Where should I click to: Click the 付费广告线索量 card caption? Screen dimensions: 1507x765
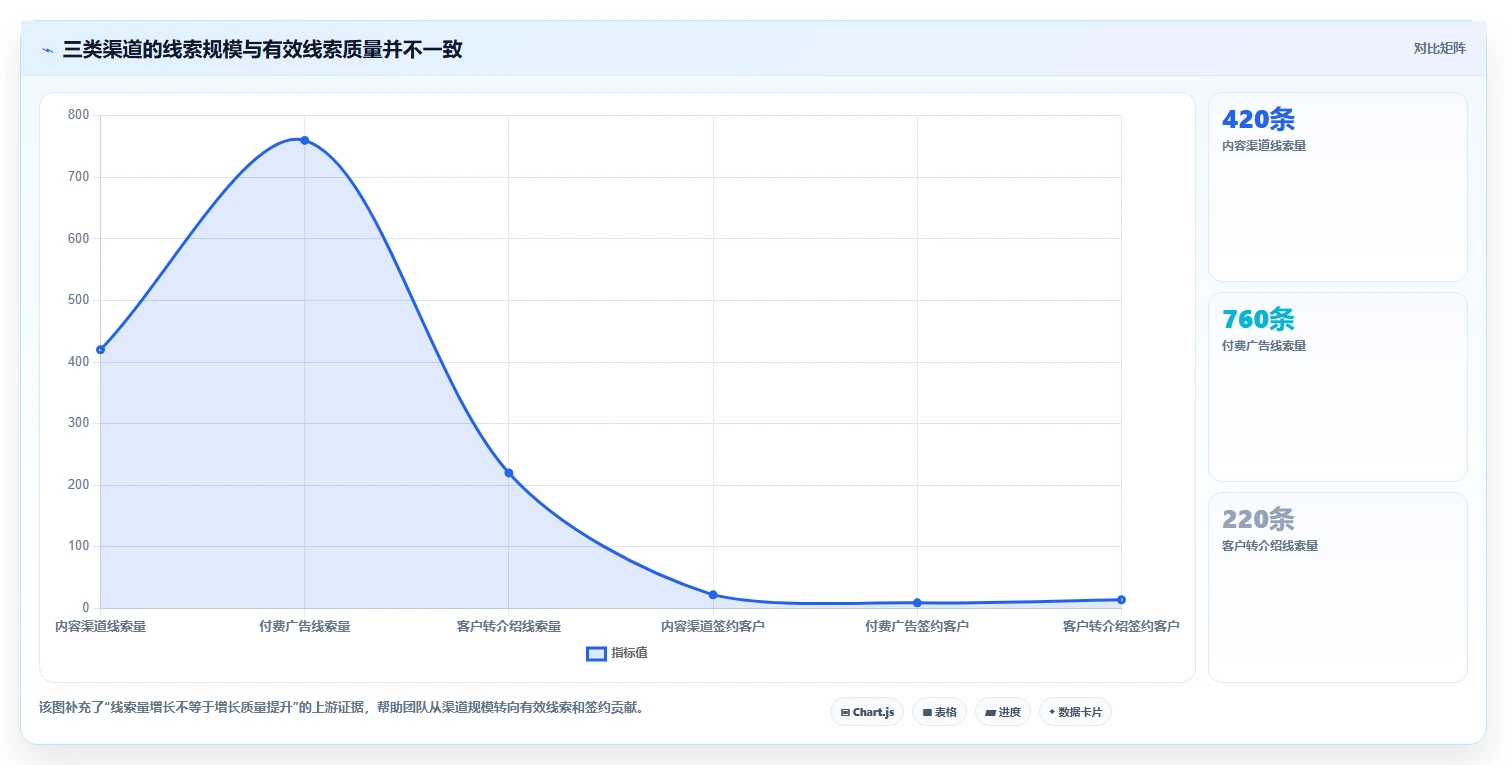[x=1264, y=346]
